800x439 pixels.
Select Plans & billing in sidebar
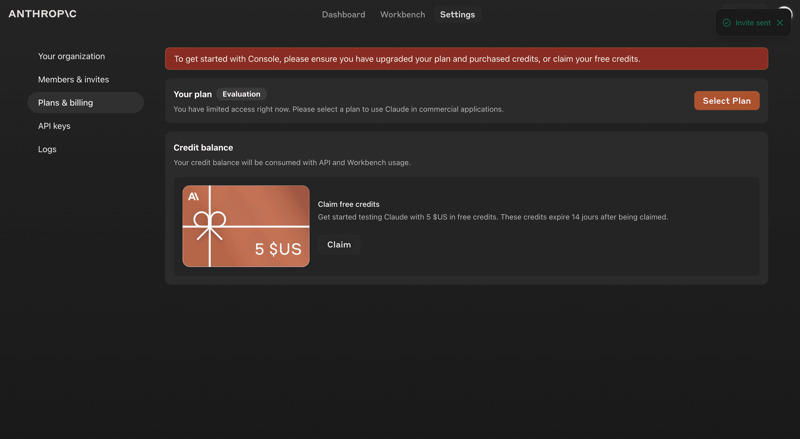tap(85, 103)
